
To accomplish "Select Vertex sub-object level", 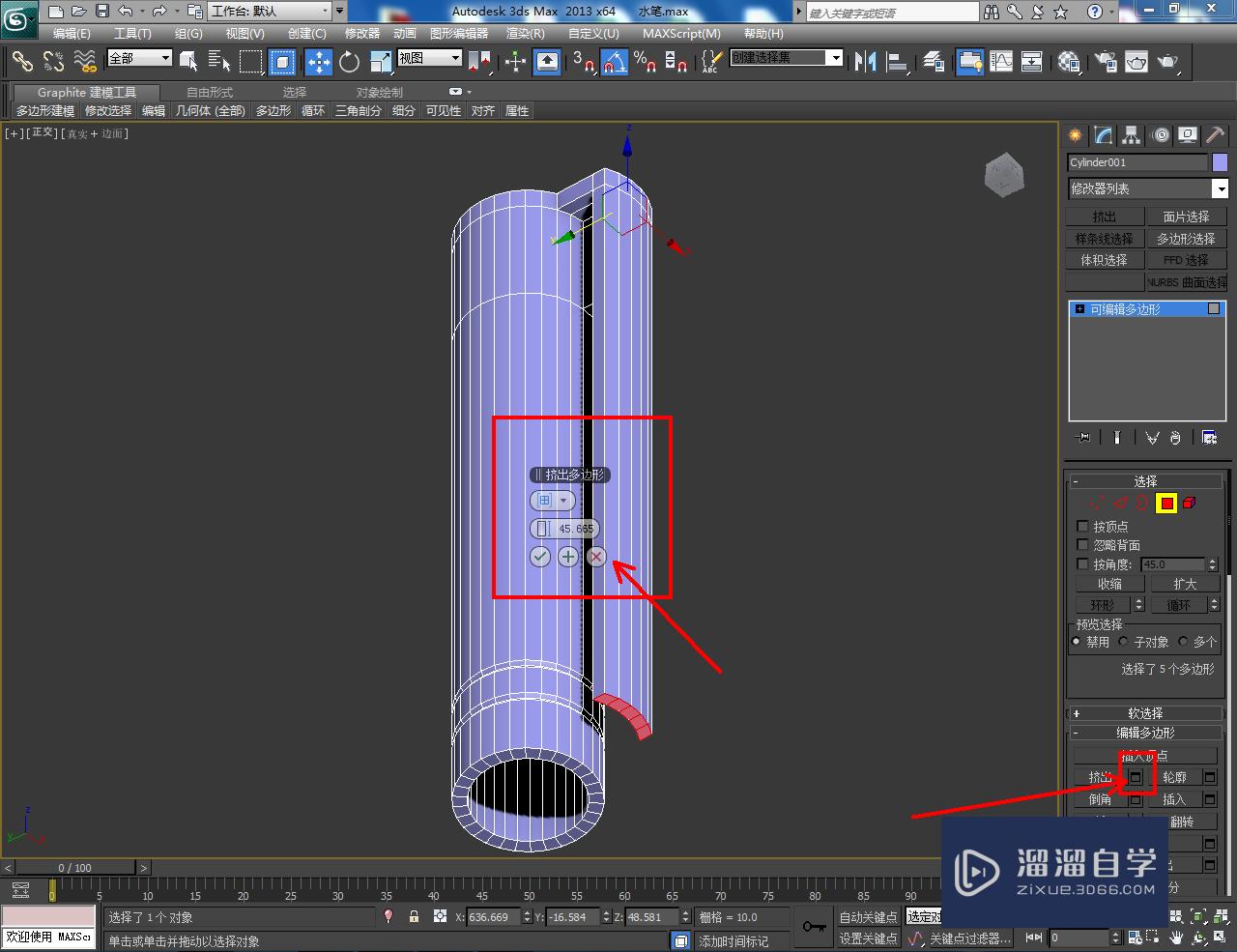I will (1096, 503).
